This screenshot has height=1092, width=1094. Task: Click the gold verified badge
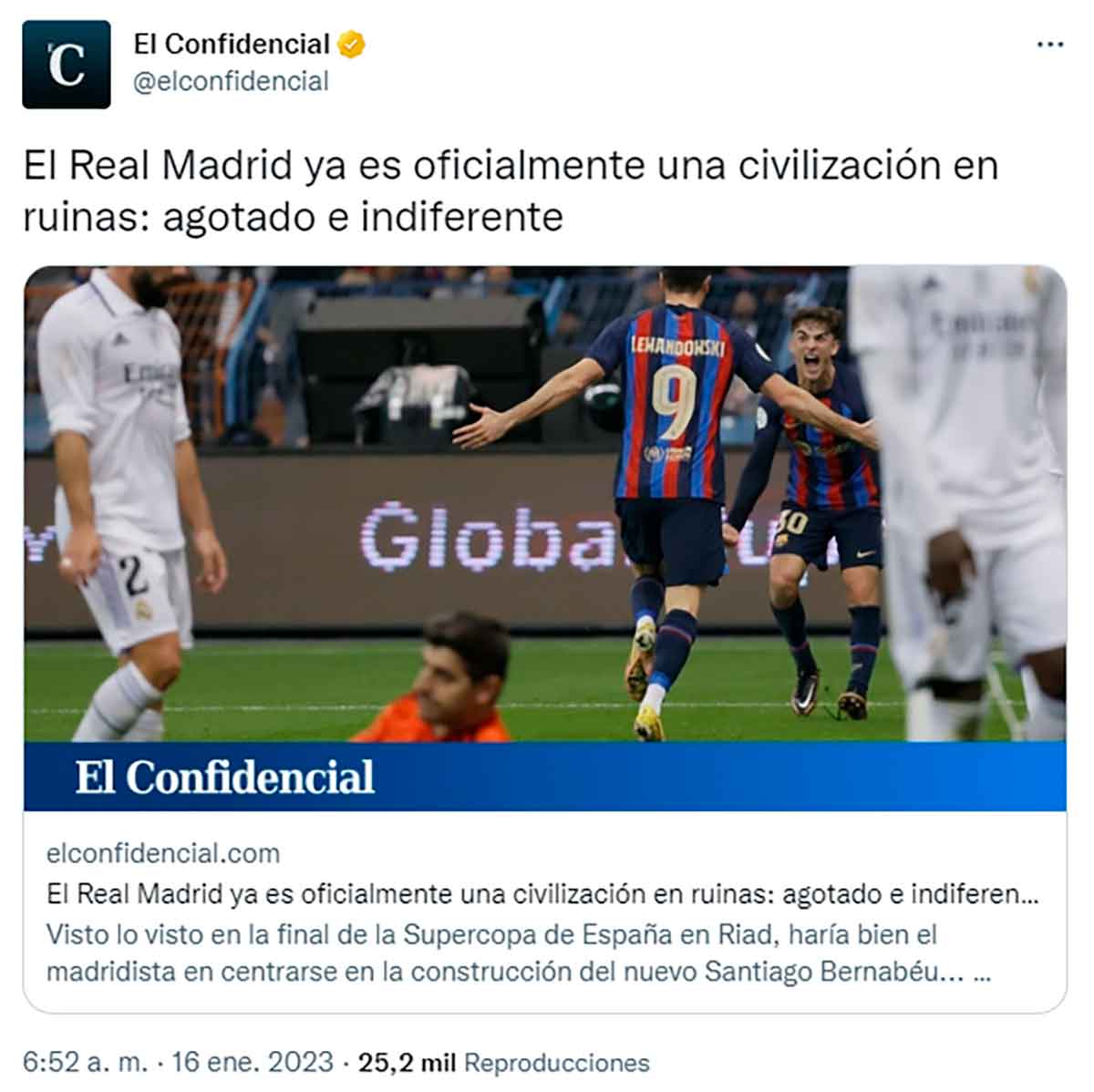(352, 44)
